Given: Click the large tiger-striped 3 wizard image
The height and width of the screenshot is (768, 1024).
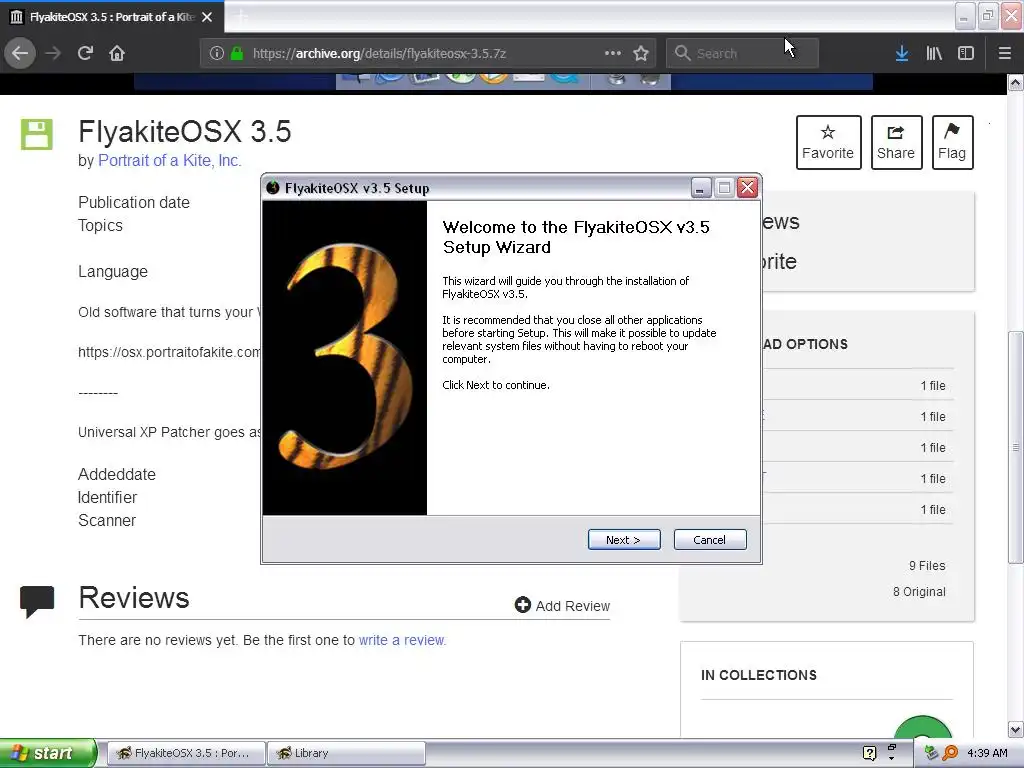Looking at the screenshot, I should [345, 358].
